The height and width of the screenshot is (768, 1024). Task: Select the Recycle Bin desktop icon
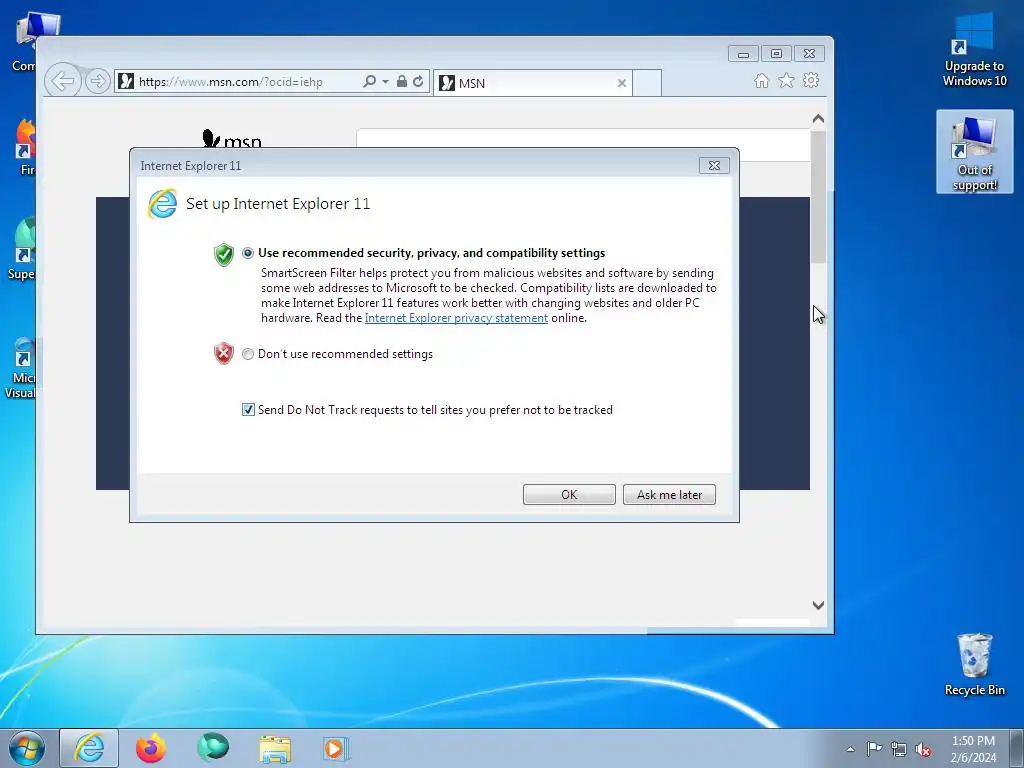tap(974, 665)
